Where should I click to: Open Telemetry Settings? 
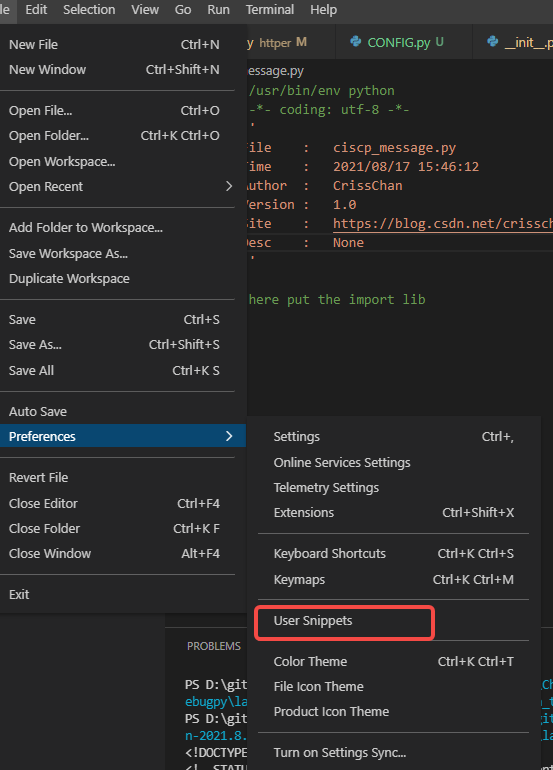click(393, 488)
